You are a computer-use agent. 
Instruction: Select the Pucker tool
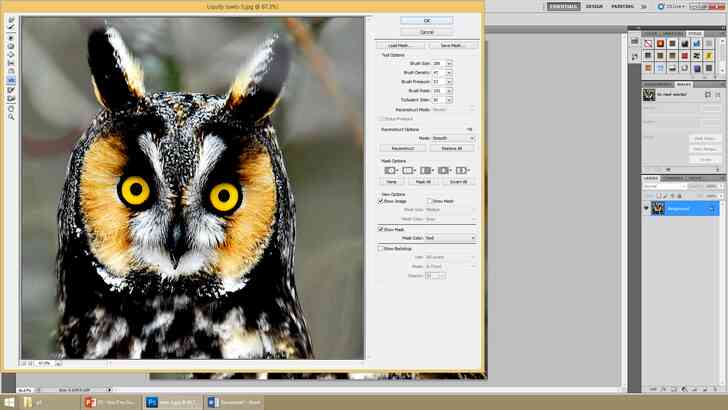(11, 46)
